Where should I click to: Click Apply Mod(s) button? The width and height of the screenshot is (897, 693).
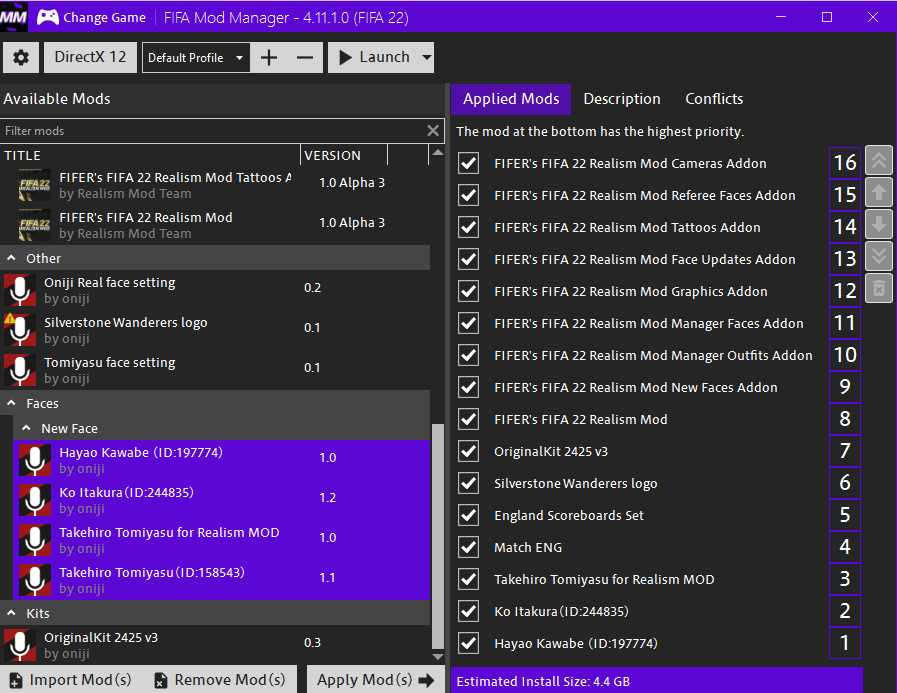[376, 679]
